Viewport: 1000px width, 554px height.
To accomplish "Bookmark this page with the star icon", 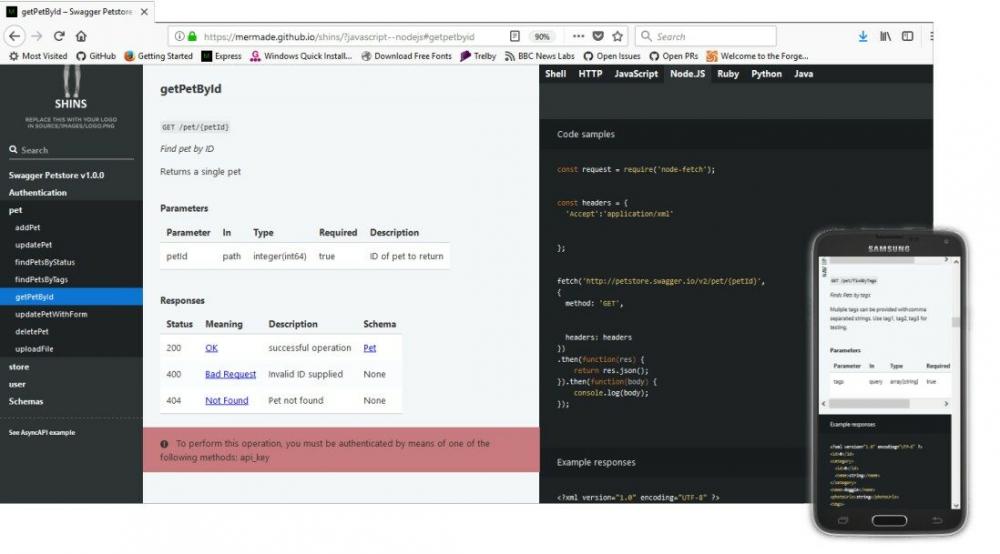I will tap(617, 36).
